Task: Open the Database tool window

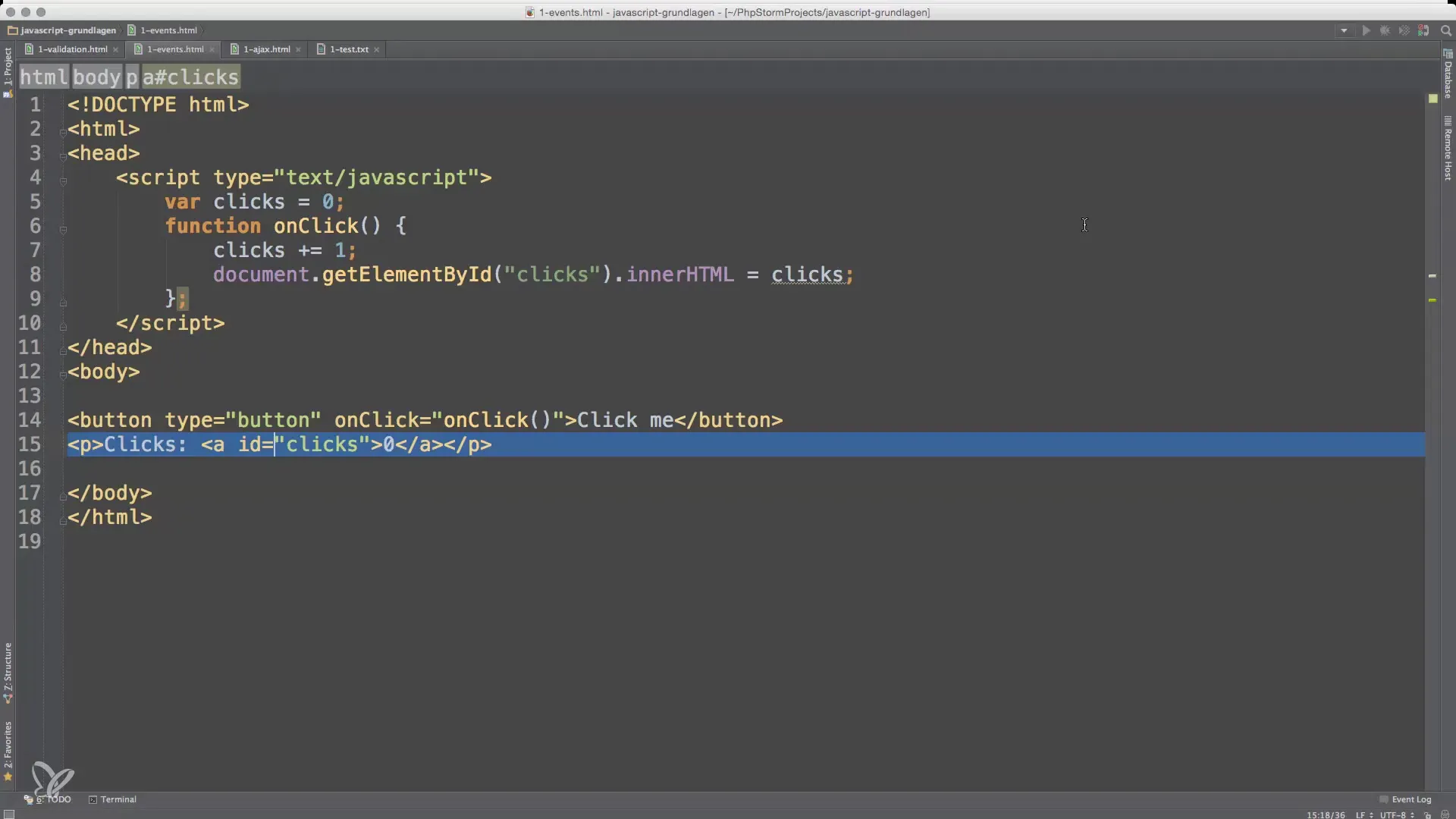Action: tap(1448, 74)
